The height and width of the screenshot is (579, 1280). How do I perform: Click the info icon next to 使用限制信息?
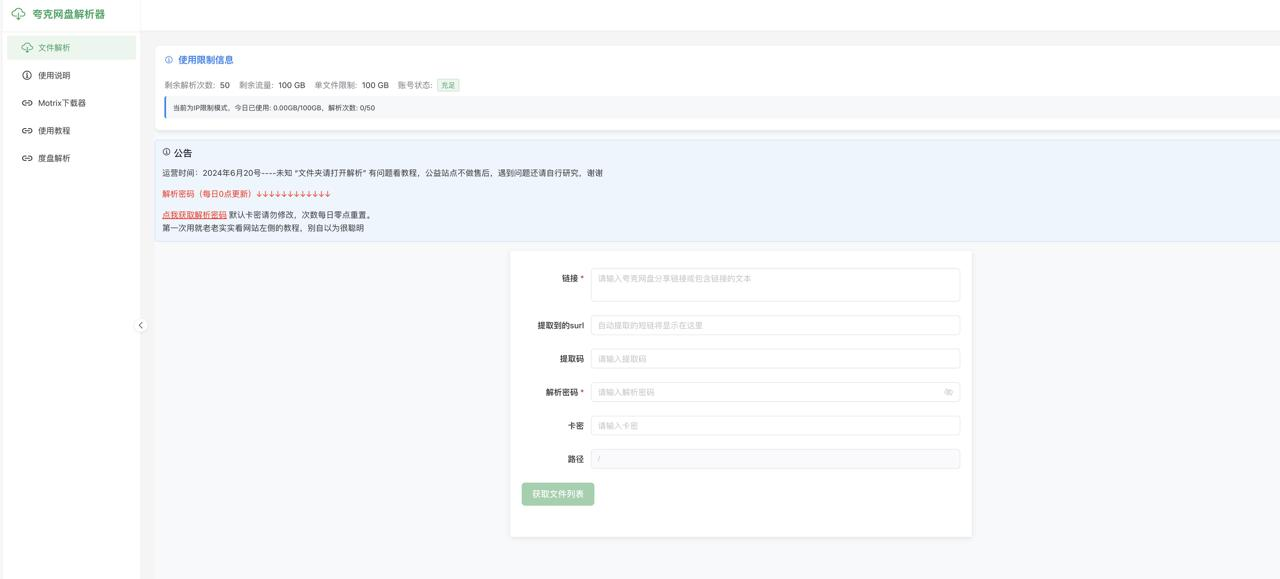(167, 59)
